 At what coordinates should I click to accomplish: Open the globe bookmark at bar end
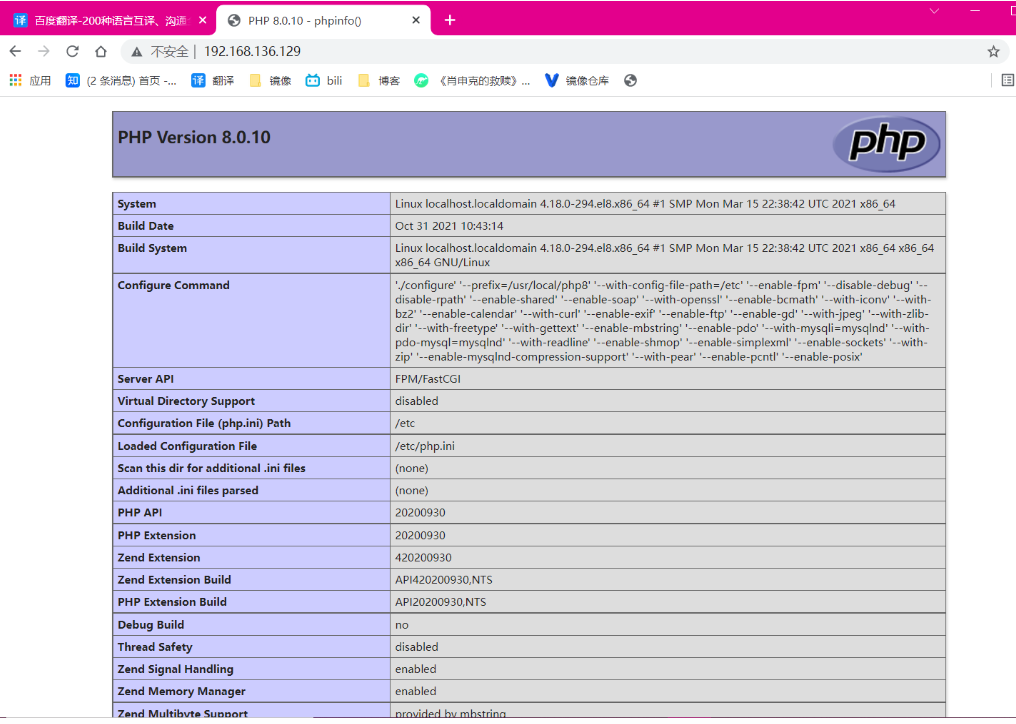point(630,80)
